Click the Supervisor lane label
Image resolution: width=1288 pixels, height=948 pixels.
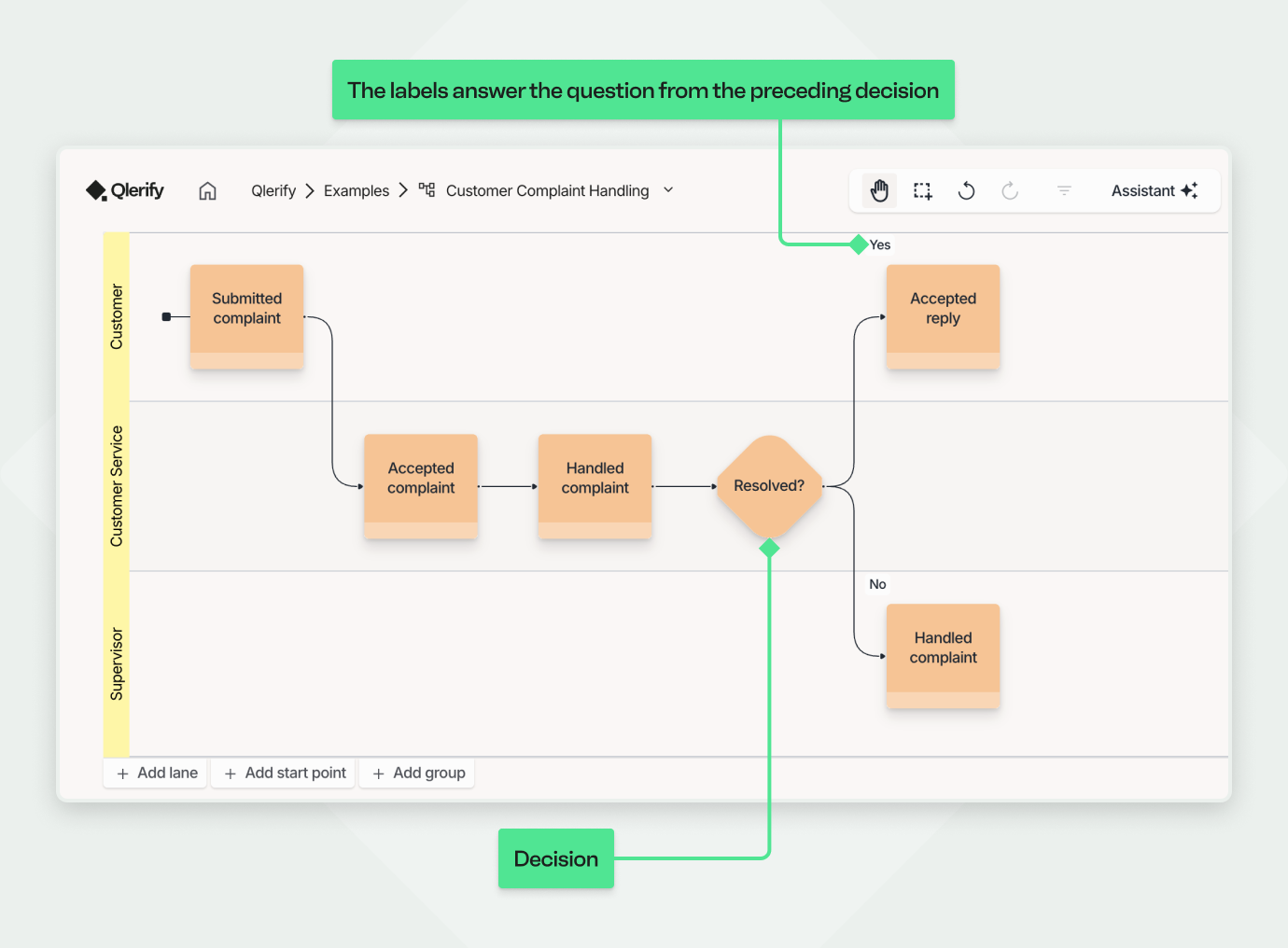pyautogui.click(x=117, y=663)
